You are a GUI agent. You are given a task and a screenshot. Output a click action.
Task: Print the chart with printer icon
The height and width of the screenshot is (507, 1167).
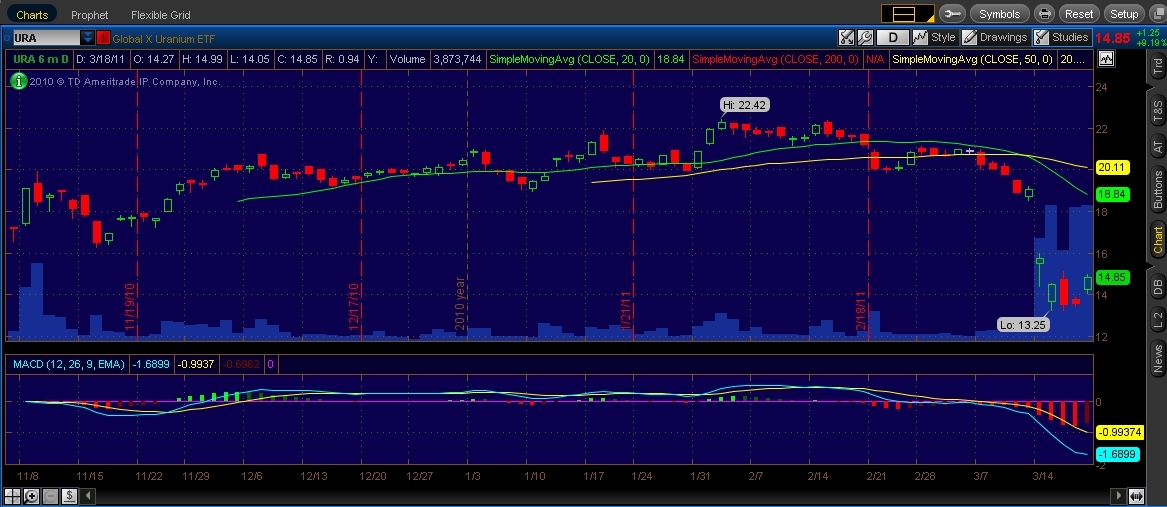tap(1045, 13)
